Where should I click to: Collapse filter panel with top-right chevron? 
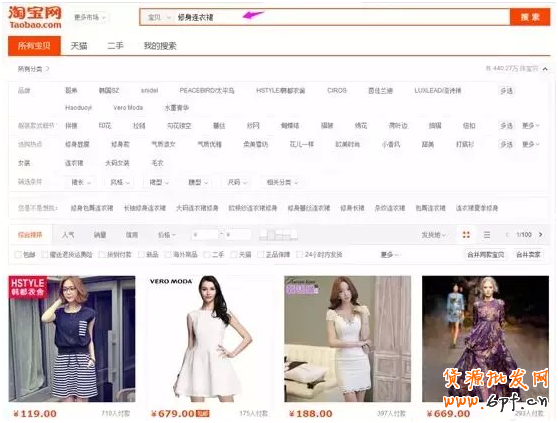pyautogui.click(x=545, y=69)
